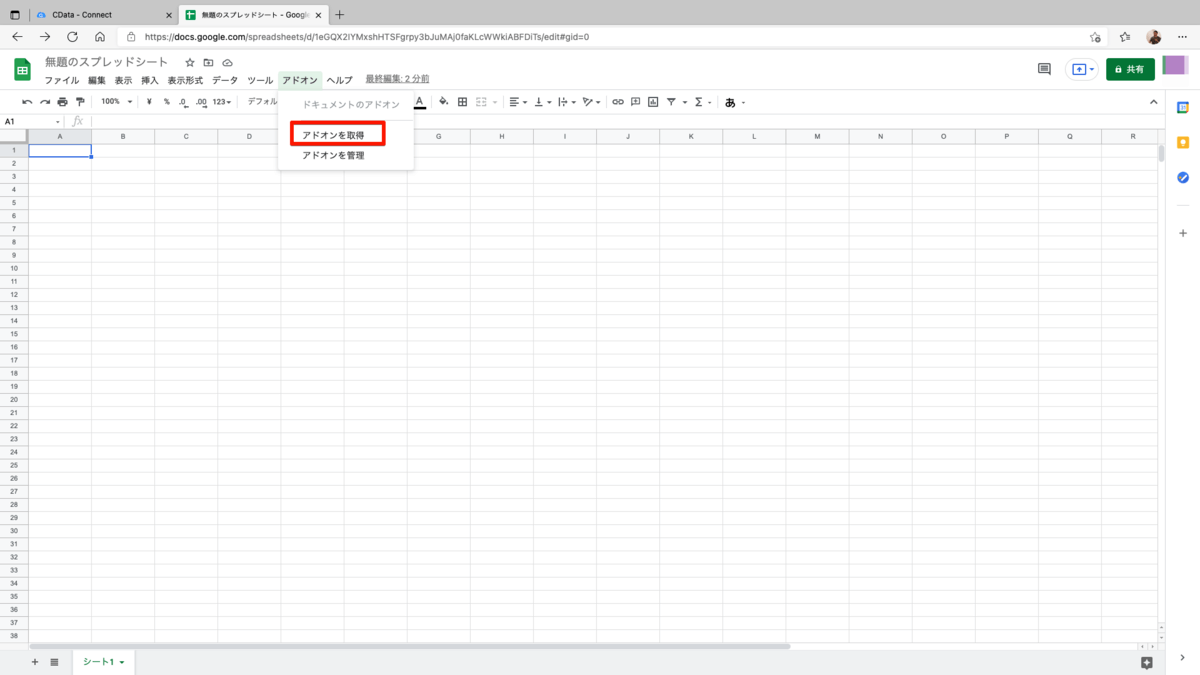Open a new browser tab

[340, 15]
